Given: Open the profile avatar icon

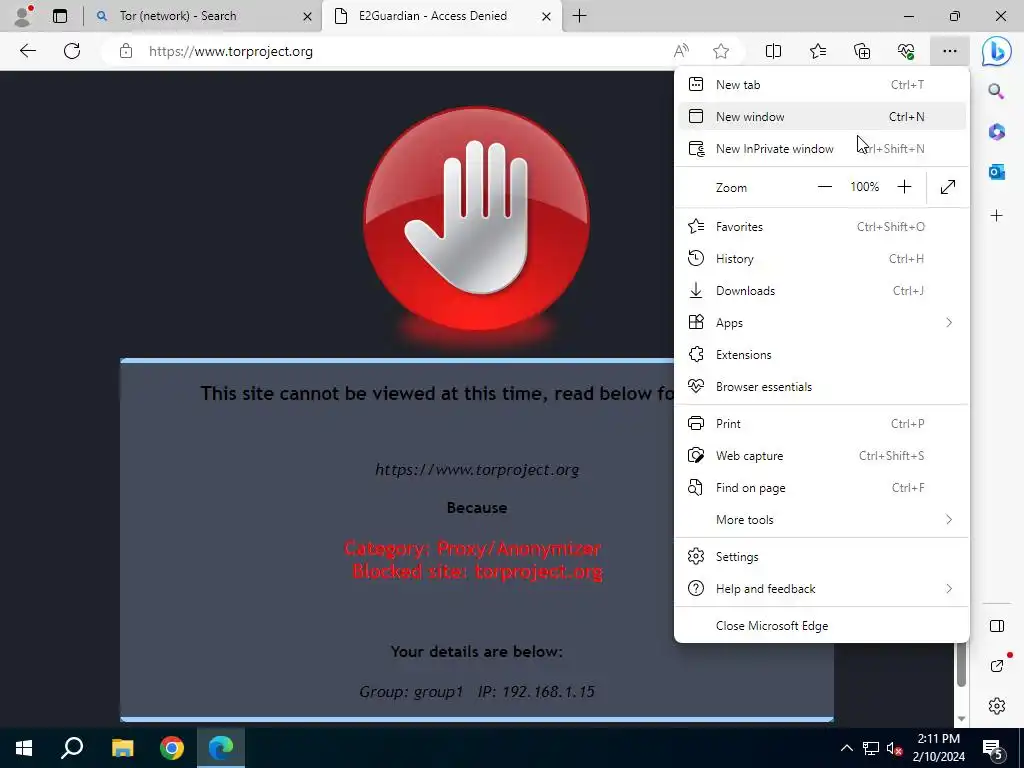Looking at the screenshot, I should click(23, 16).
